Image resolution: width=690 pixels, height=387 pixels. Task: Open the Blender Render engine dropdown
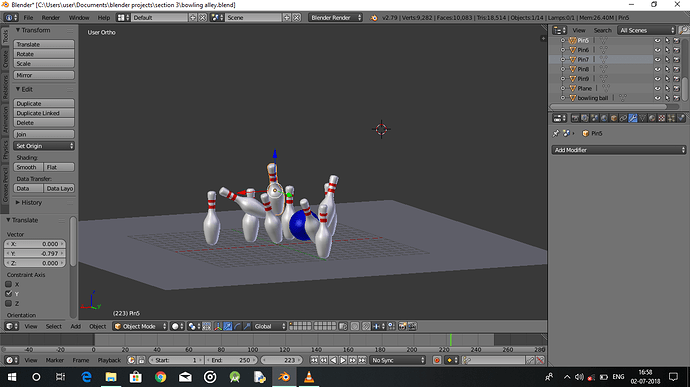point(335,18)
